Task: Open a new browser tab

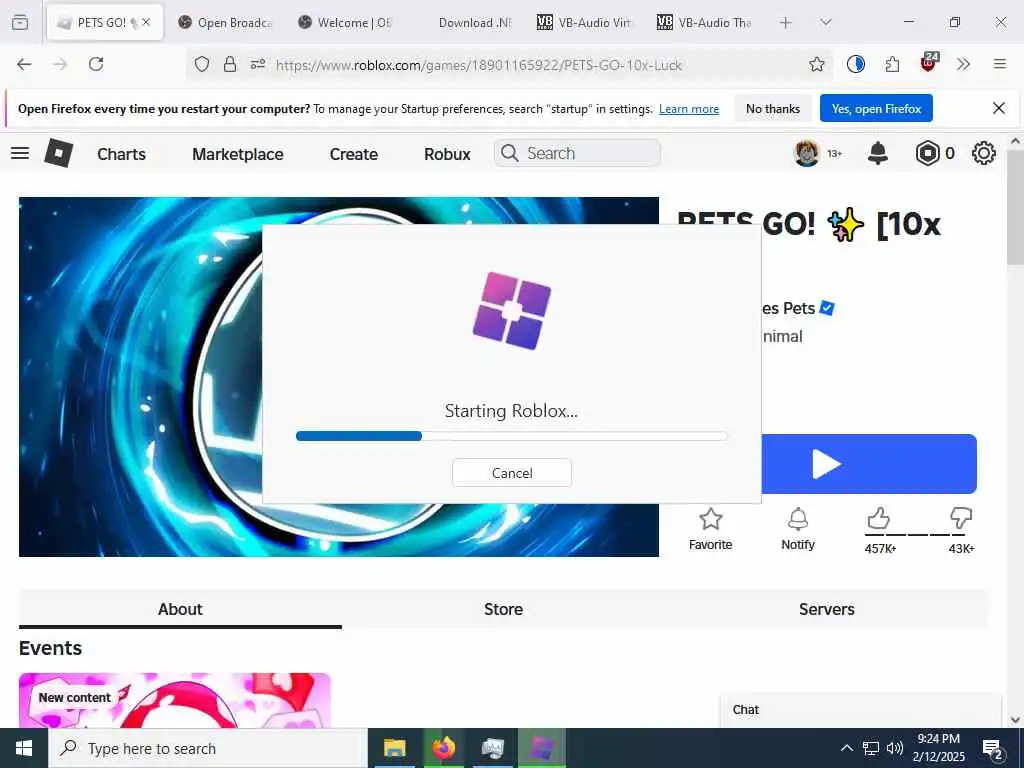Action: pyautogui.click(x=786, y=22)
